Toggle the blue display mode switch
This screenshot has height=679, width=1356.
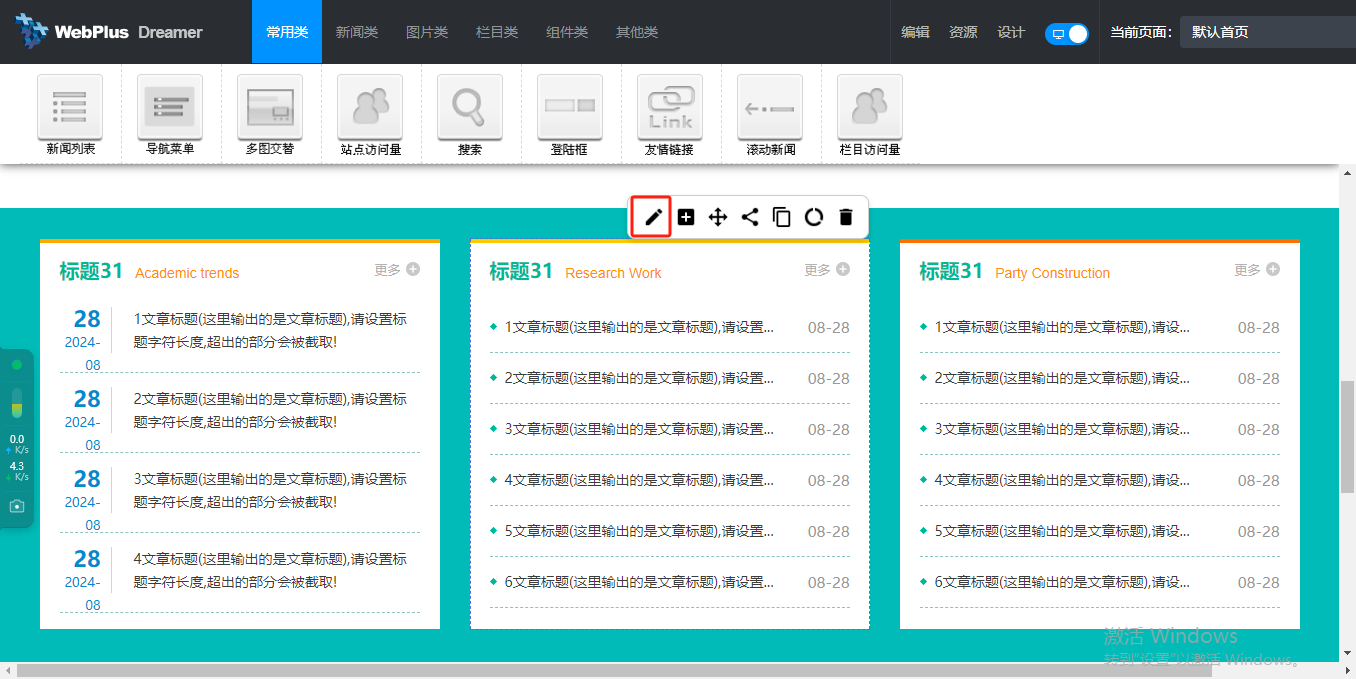pyautogui.click(x=1066, y=33)
